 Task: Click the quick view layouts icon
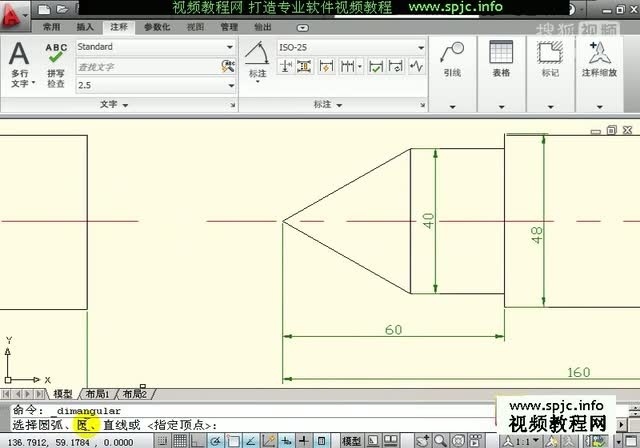point(373,441)
